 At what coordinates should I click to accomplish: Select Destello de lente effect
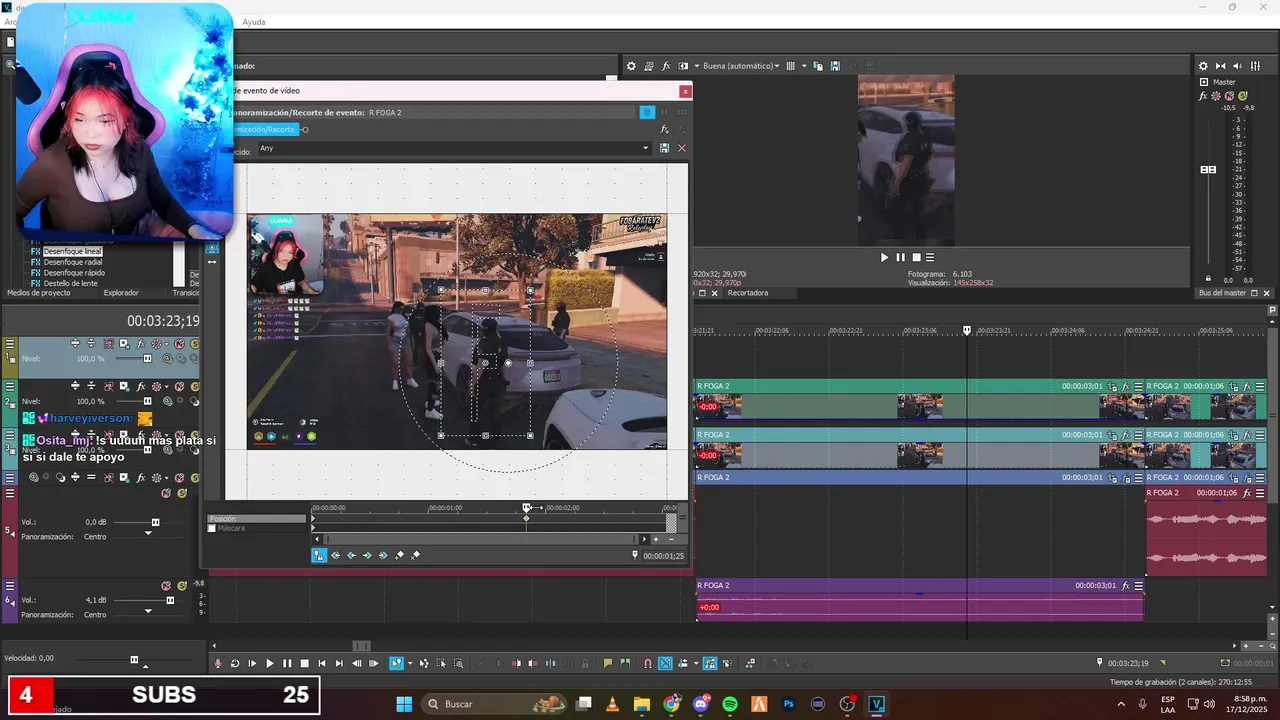point(70,283)
